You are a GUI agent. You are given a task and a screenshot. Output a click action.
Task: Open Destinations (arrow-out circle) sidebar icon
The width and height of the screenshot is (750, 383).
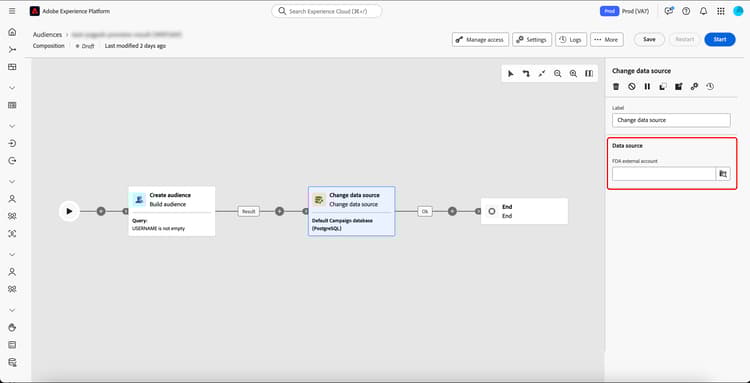[x=12, y=161]
